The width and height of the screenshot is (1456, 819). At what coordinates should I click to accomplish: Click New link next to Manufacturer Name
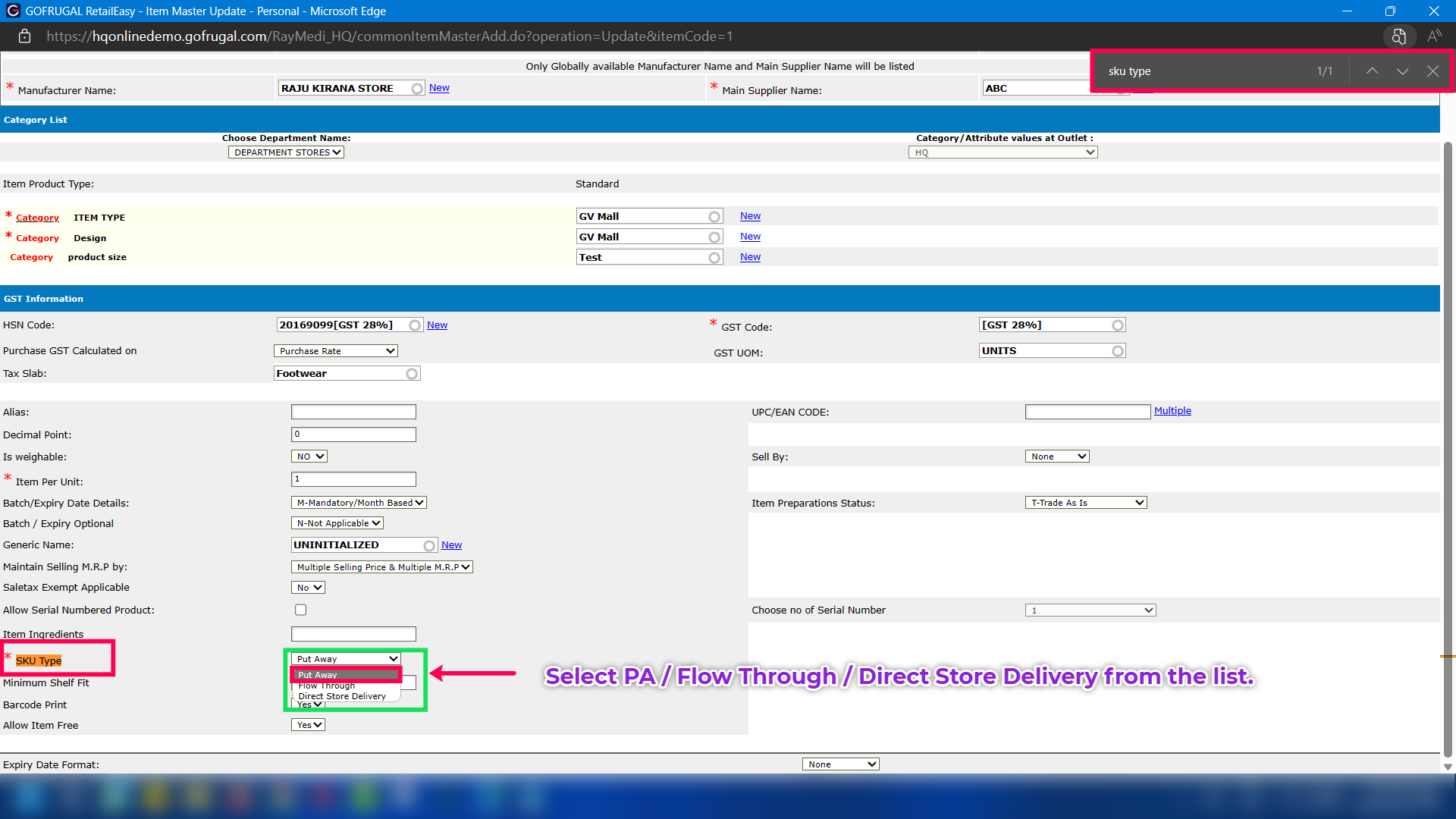pyautogui.click(x=439, y=88)
